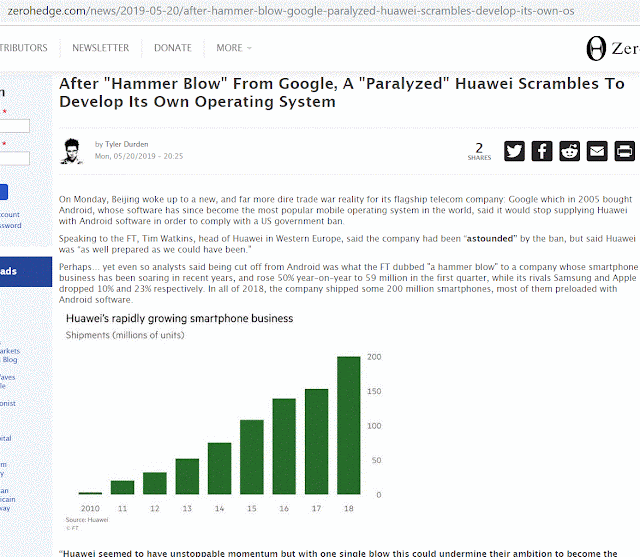Share the article on Twitter
The width and height of the screenshot is (640, 557).
pyautogui.click(x=514, y=151)
